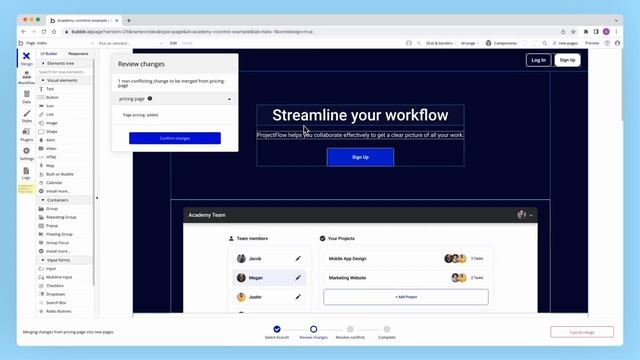Image resolution: width=640 pixels, height=360 pixels.
Task: Open the Pick an element dropdown
Action: point(131,43)
